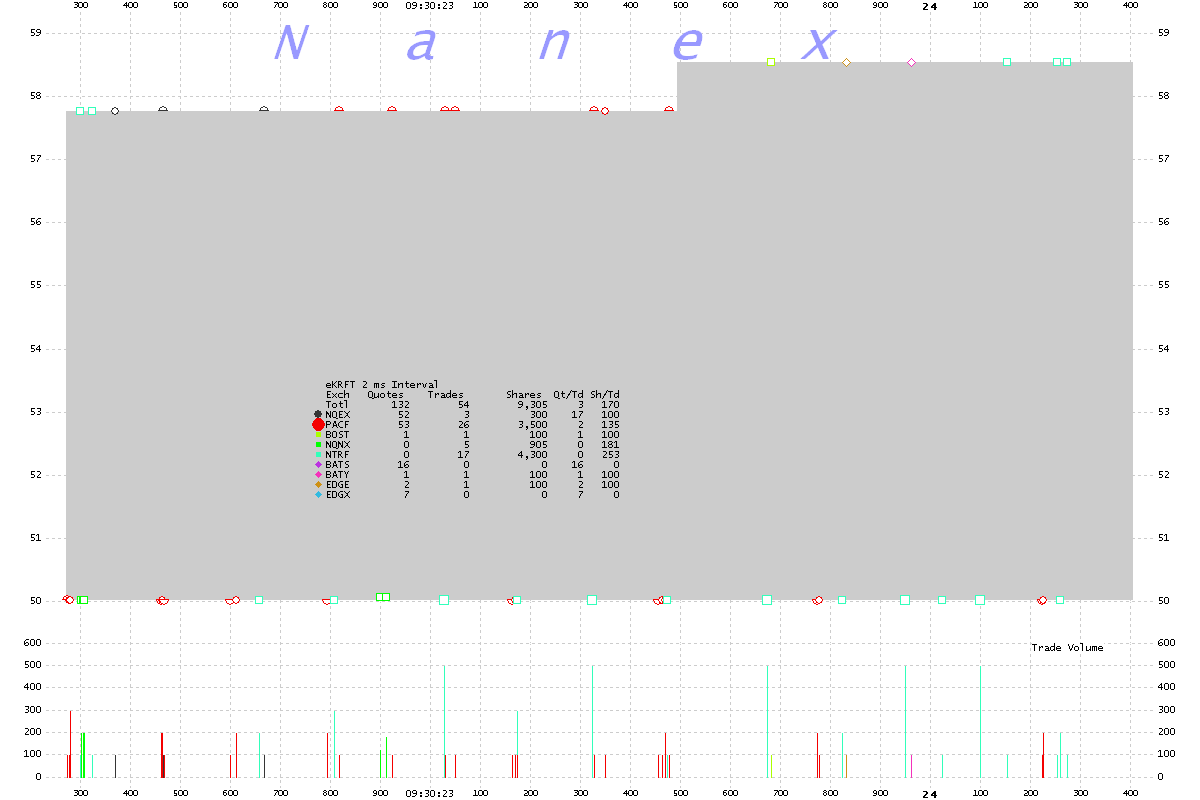Viewport: 1200px width, 800px height.
Task: Click the 'EDGE' exchange label
Action: tap(338, 484)
